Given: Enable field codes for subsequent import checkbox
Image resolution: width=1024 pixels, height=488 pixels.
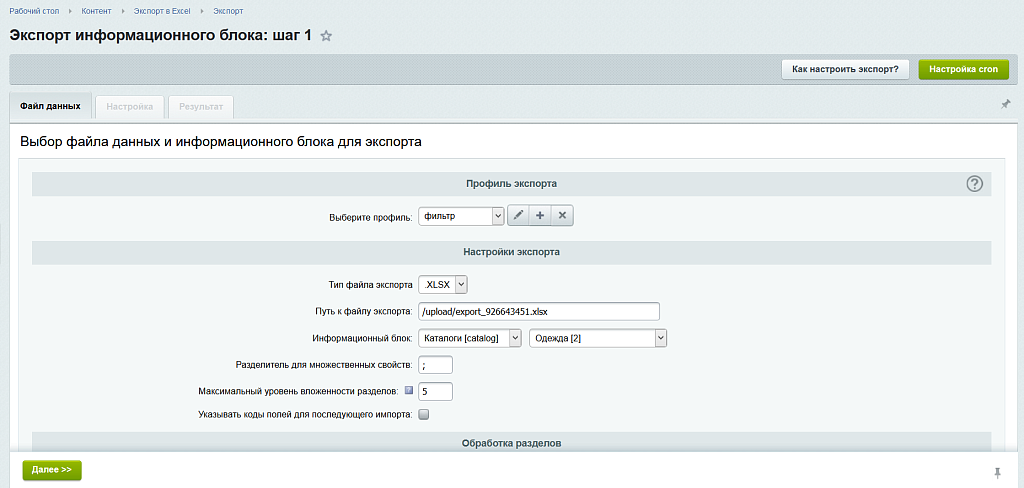Looking at the screenshot, I should pyautogui.click(x=424, y=414).
